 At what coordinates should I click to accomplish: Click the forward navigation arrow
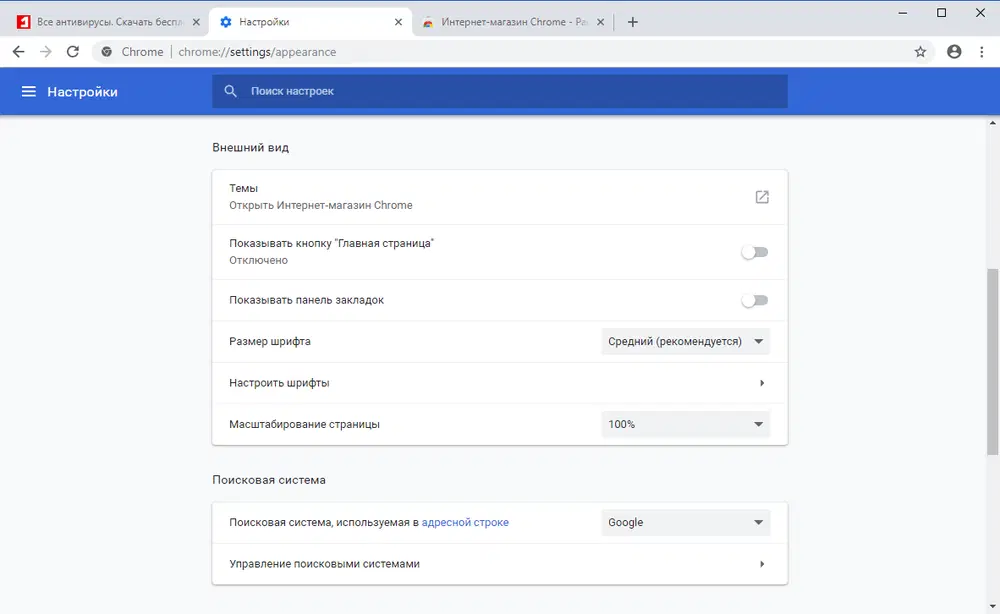click(x=45, y=52)
